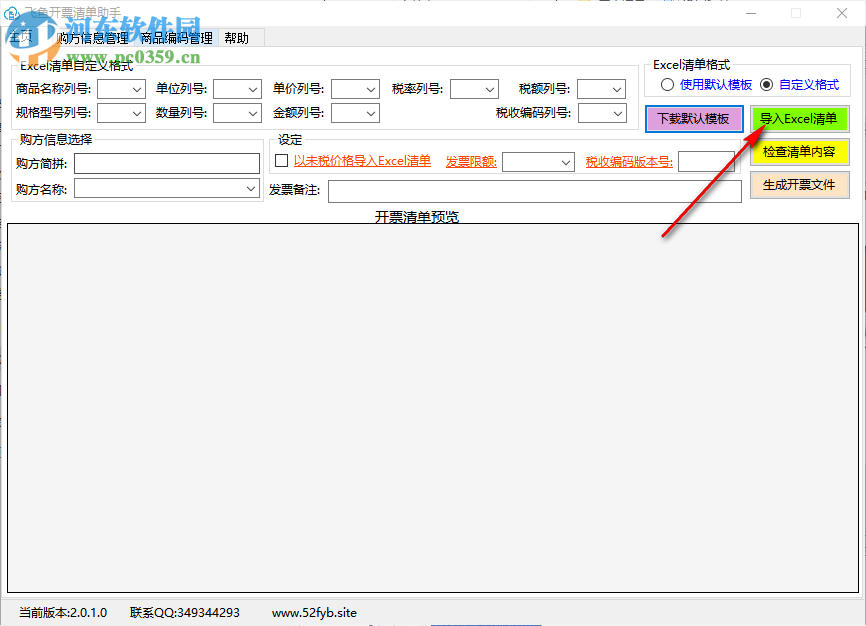Open the 帮助 tab
Image resolution: width=866 pixels, height=626 pixels.
(236, 38)
